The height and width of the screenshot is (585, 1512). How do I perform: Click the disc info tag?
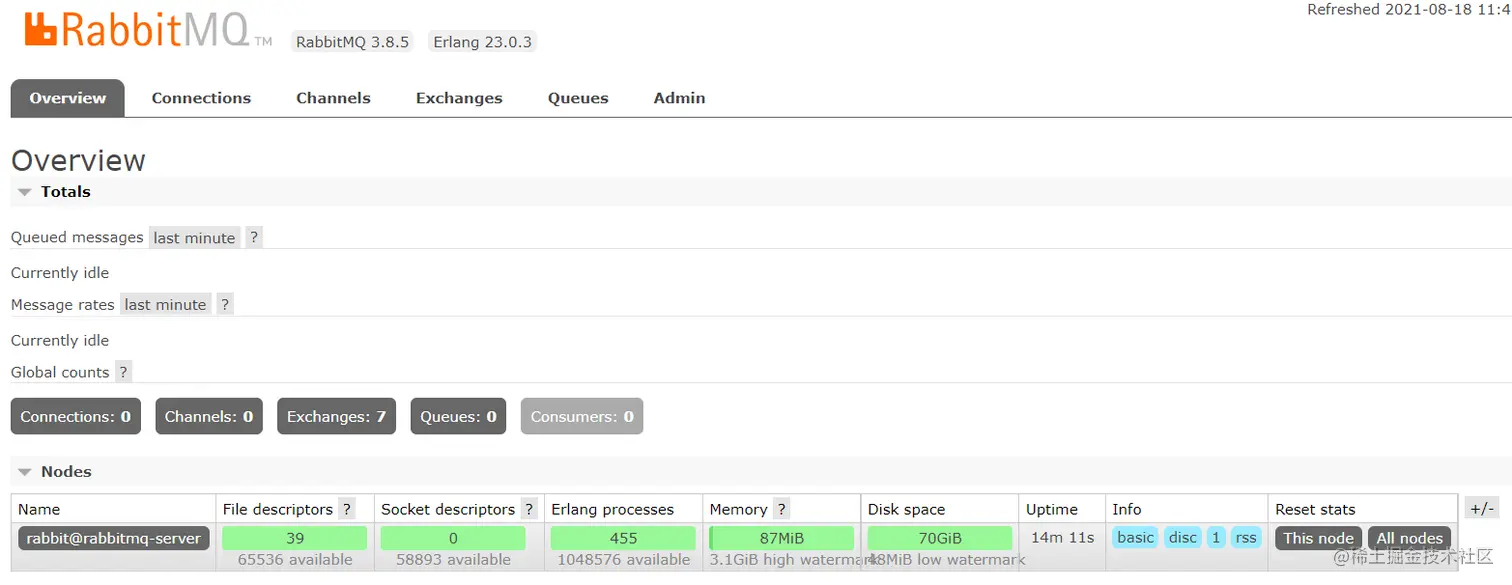pos(1183,538)
